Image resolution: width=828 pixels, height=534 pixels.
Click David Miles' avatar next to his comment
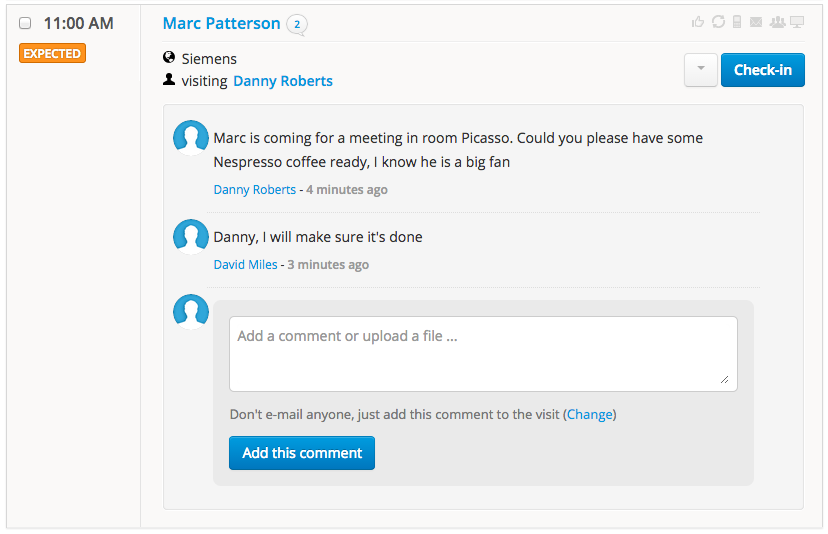(191, 237)
